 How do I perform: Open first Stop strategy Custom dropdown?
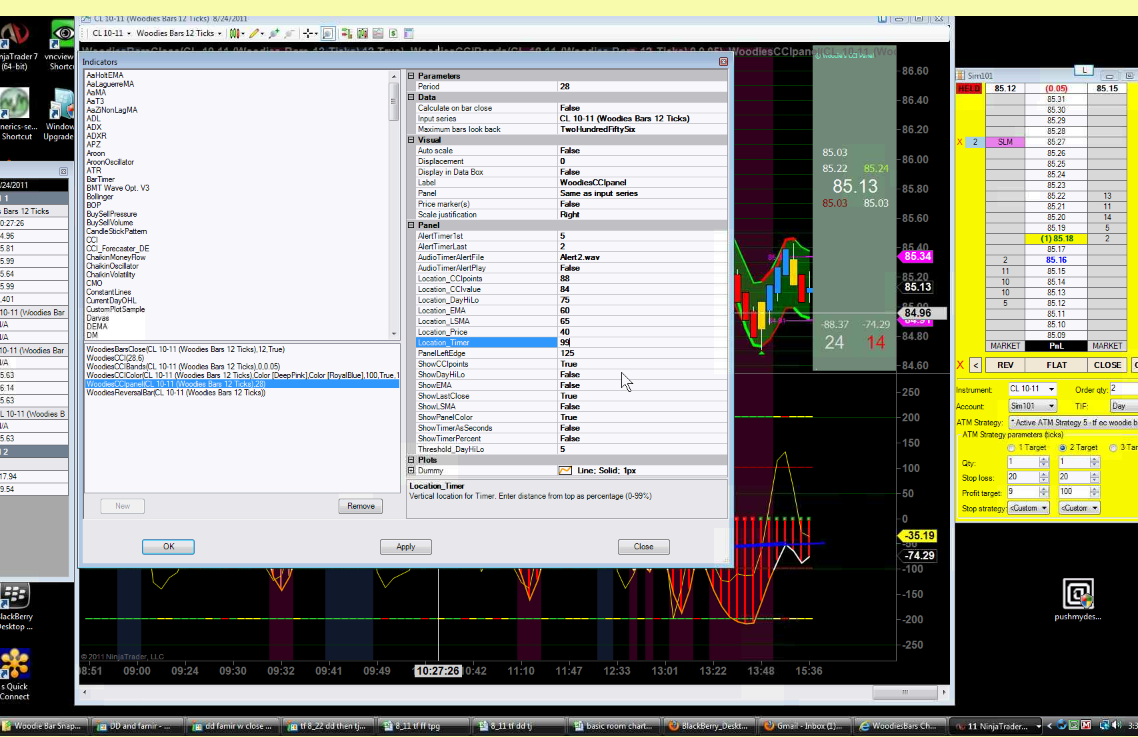pyautogui.click(x=1028, y=508)
